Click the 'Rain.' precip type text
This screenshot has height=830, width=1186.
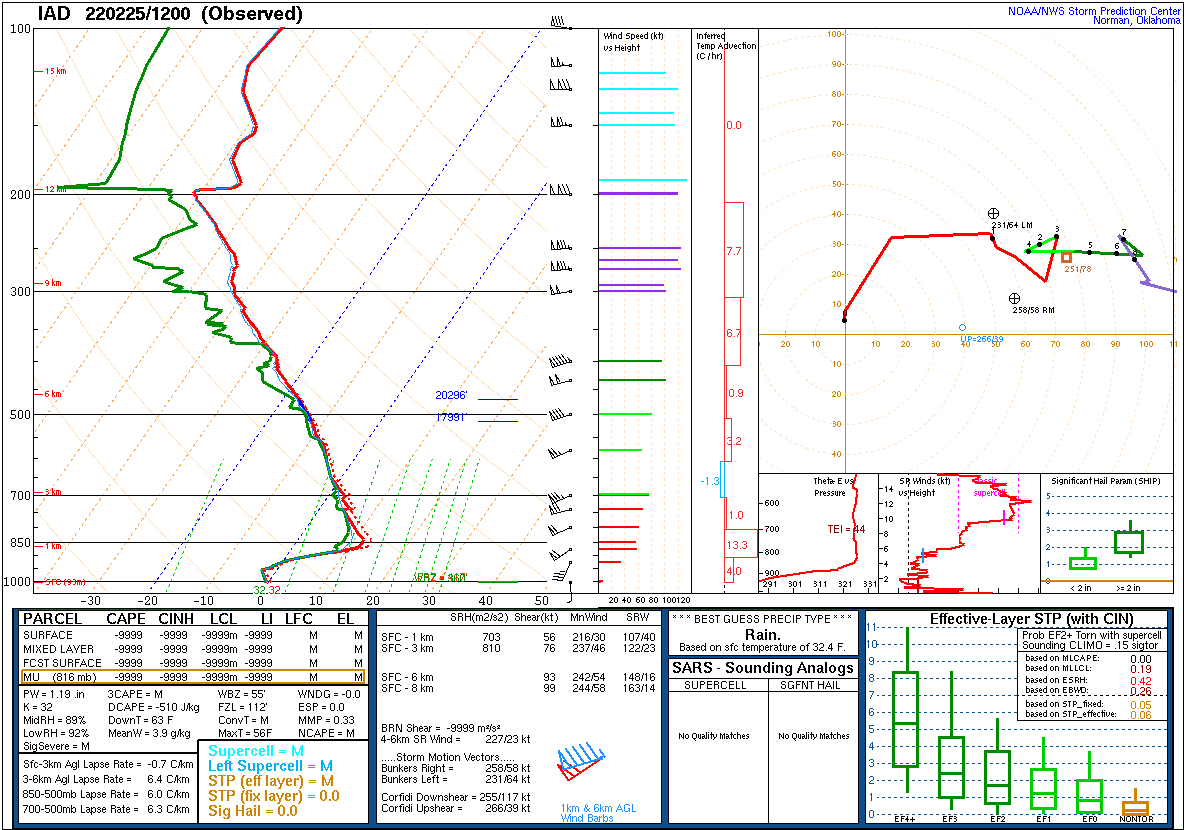pos(762,634)
